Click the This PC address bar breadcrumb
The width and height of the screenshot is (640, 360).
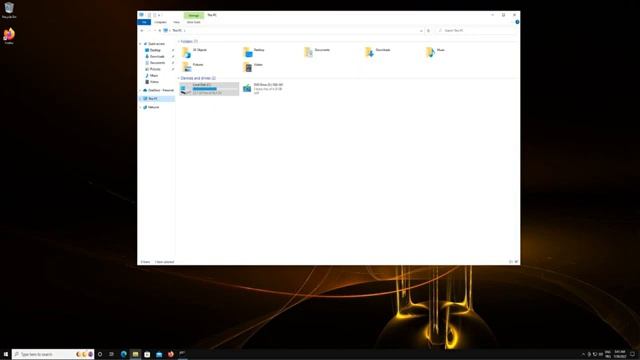pos(177,31)
